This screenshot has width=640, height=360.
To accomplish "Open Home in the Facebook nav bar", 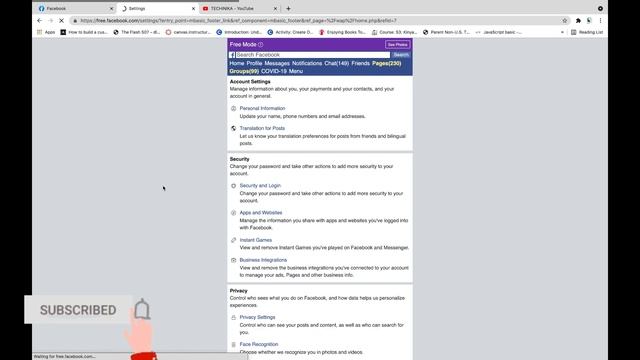I will point(237,64).
